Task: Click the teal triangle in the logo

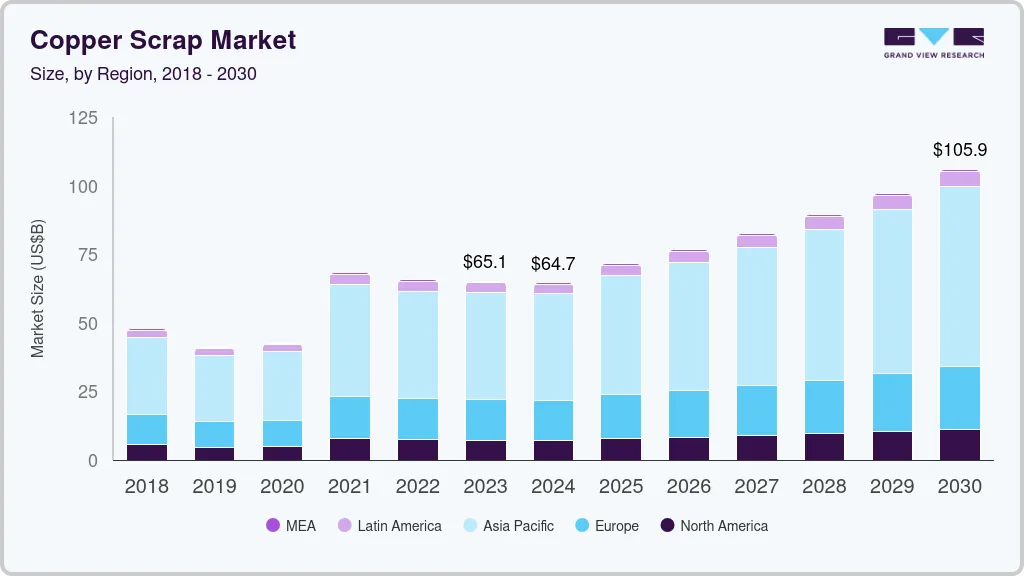Action: 933,36
